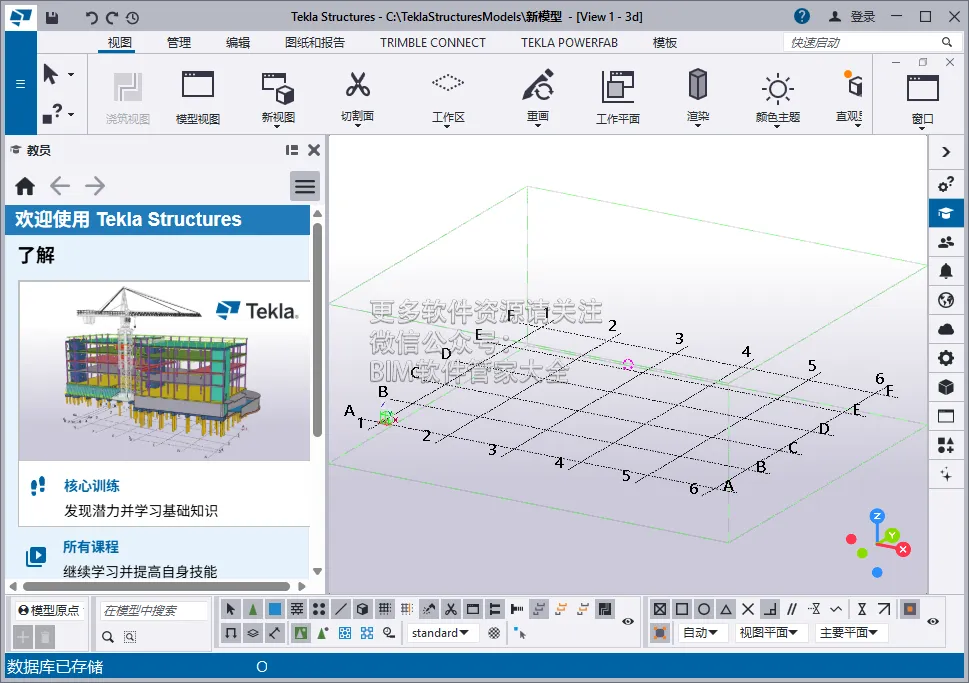Open the 自动 snap depth dropdown
Image resolution: width=969 pixels, height=683 pixels.
tap(701, 633)
